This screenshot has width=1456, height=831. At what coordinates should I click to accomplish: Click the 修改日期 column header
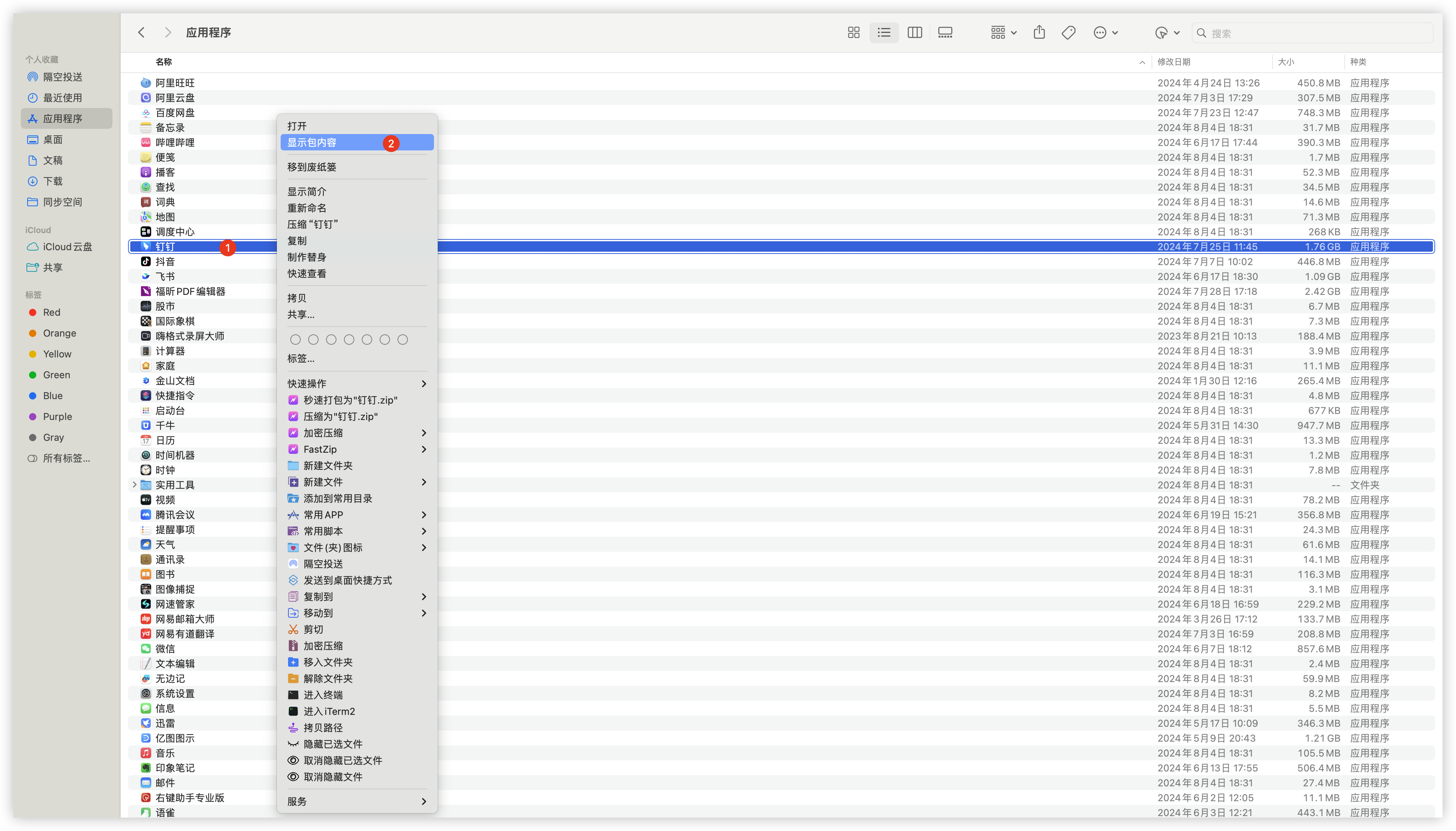tap(1174, 62)
